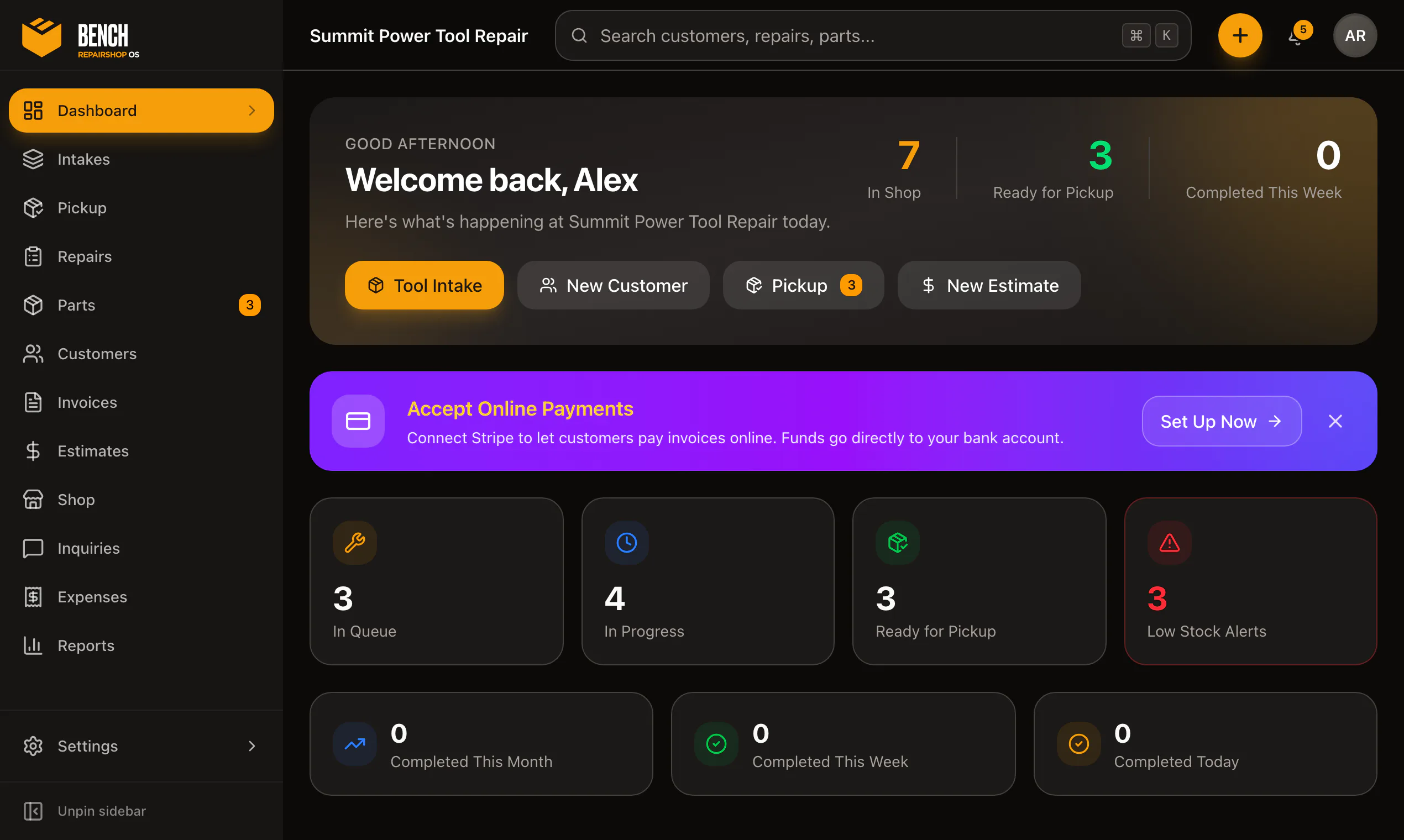
Task: Click the orange check icon on Completed Today
Action: coord(1078,744)
